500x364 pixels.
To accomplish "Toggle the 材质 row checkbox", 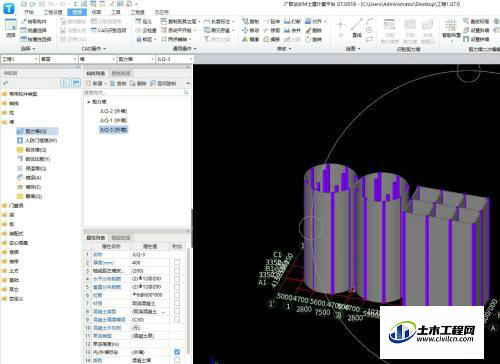I will [x=177, y=303].
